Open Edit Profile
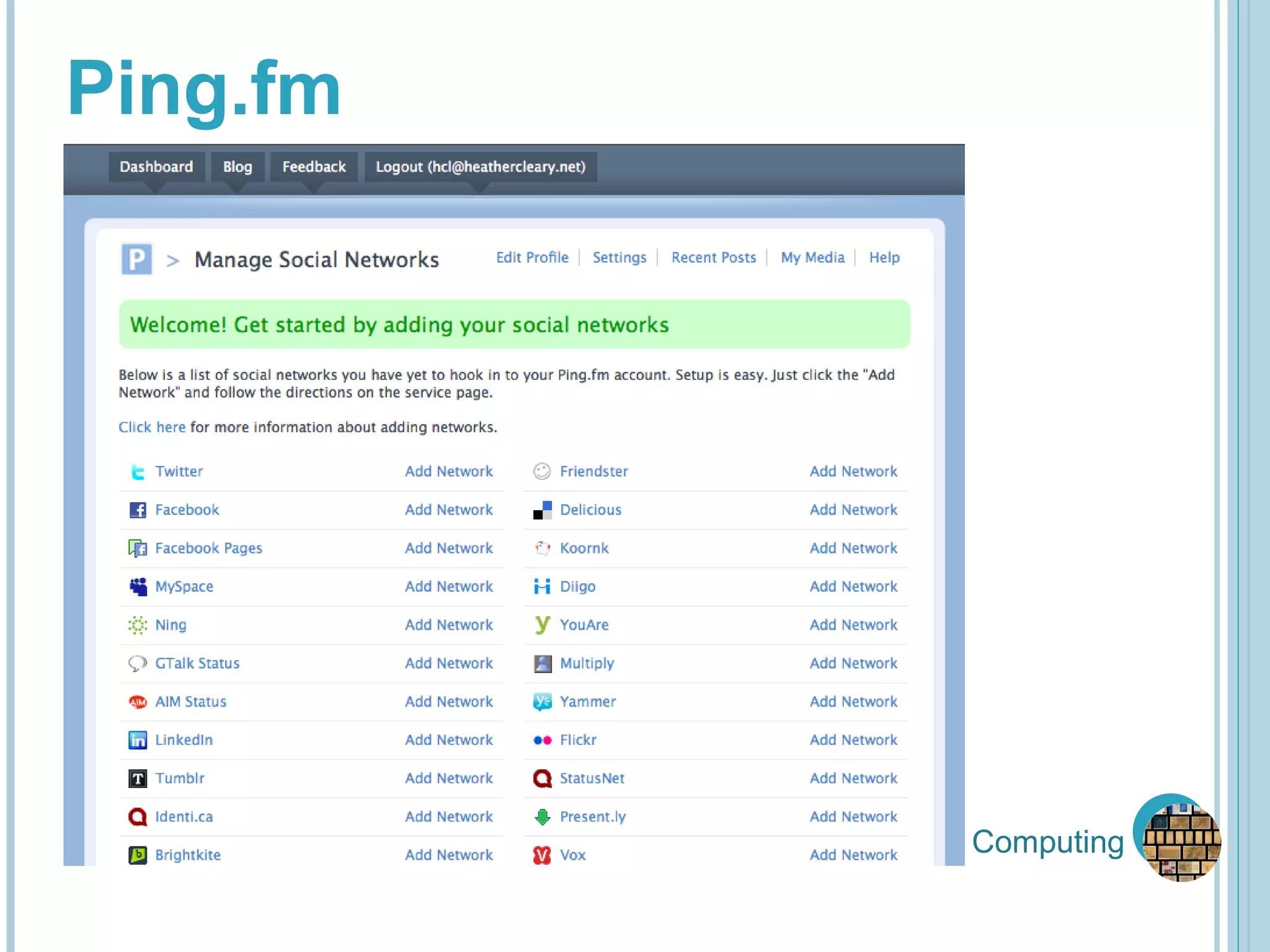1270x952 pixels. (532, 257)
